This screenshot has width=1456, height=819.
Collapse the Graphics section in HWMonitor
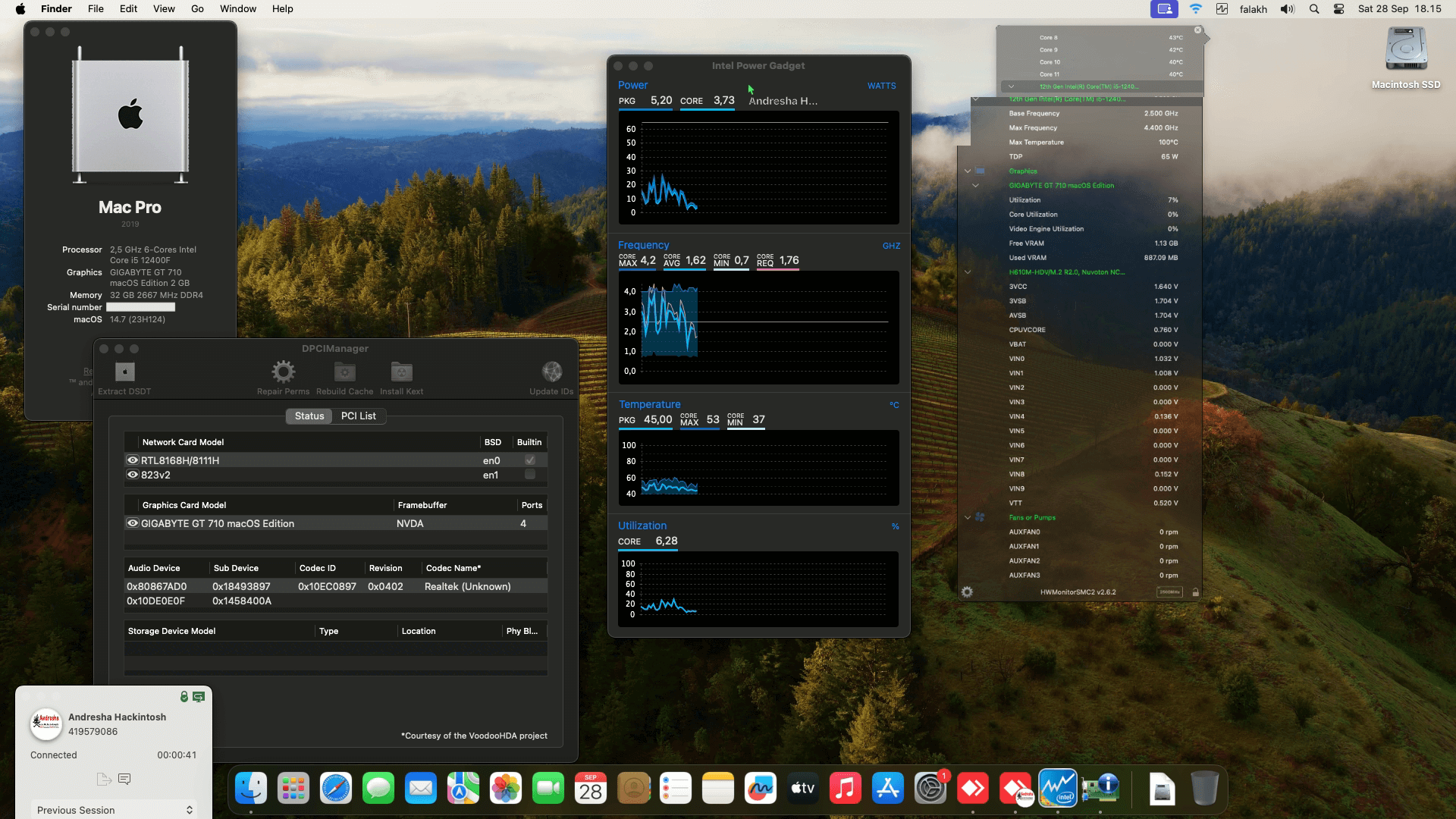968,171
